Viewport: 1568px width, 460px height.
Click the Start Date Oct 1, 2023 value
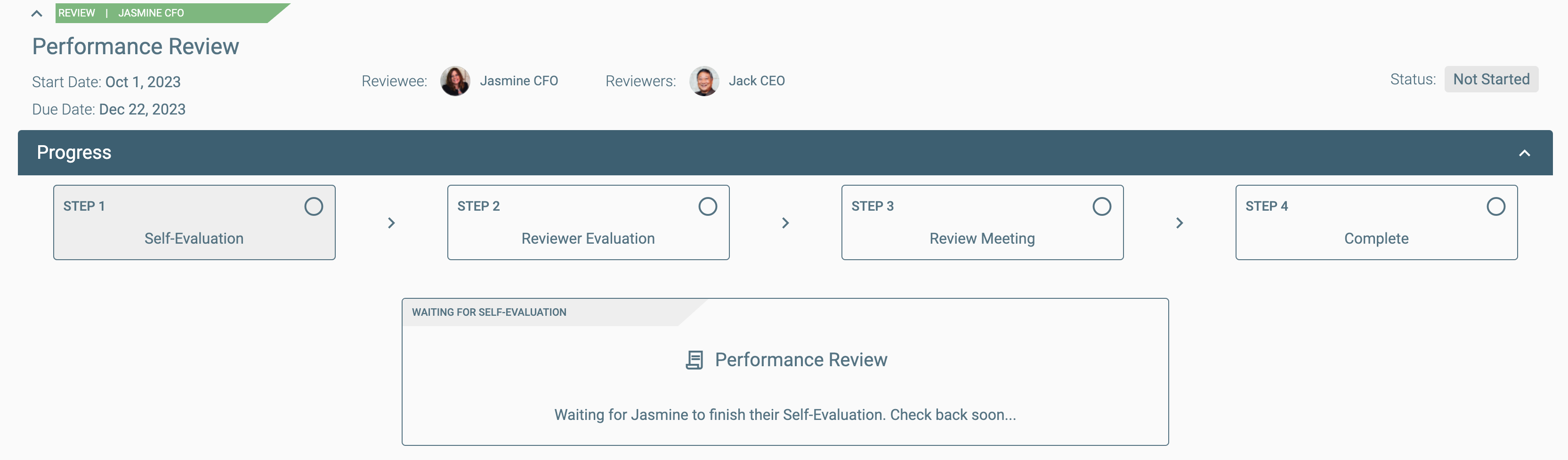tap(143, 82)
